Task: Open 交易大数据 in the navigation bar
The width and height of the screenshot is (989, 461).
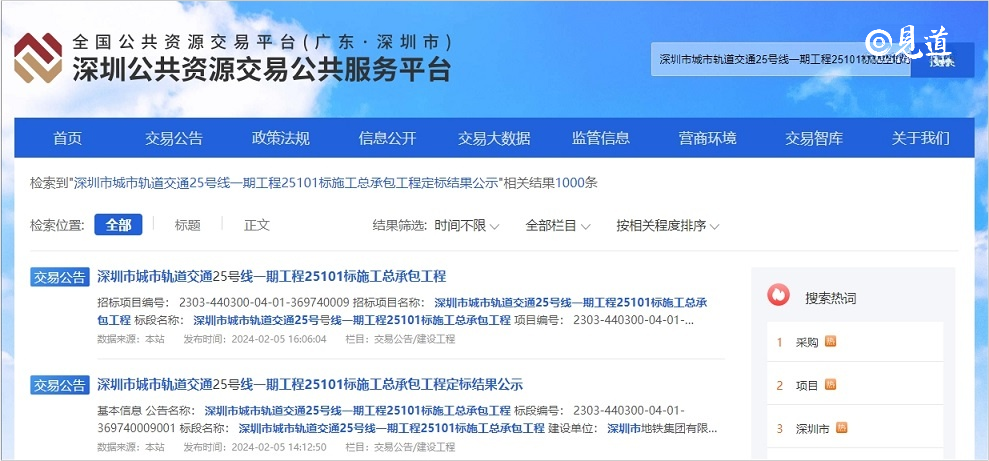Action: pos(494,138)
